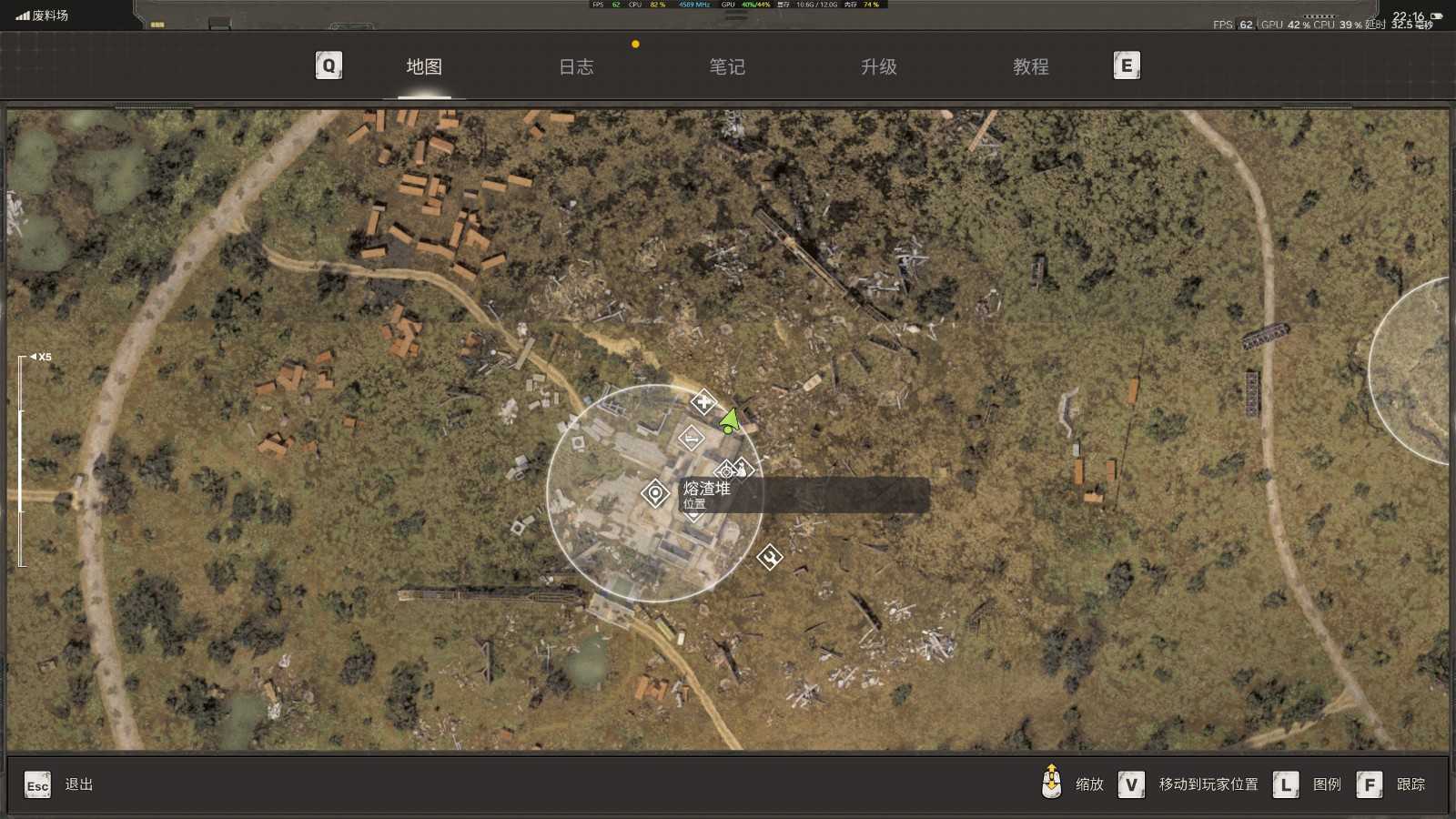The height and width of the screenshot is (819, 1456).
Task: Click the 缩放 (Zoom) label
Action: pos(1089,784)
